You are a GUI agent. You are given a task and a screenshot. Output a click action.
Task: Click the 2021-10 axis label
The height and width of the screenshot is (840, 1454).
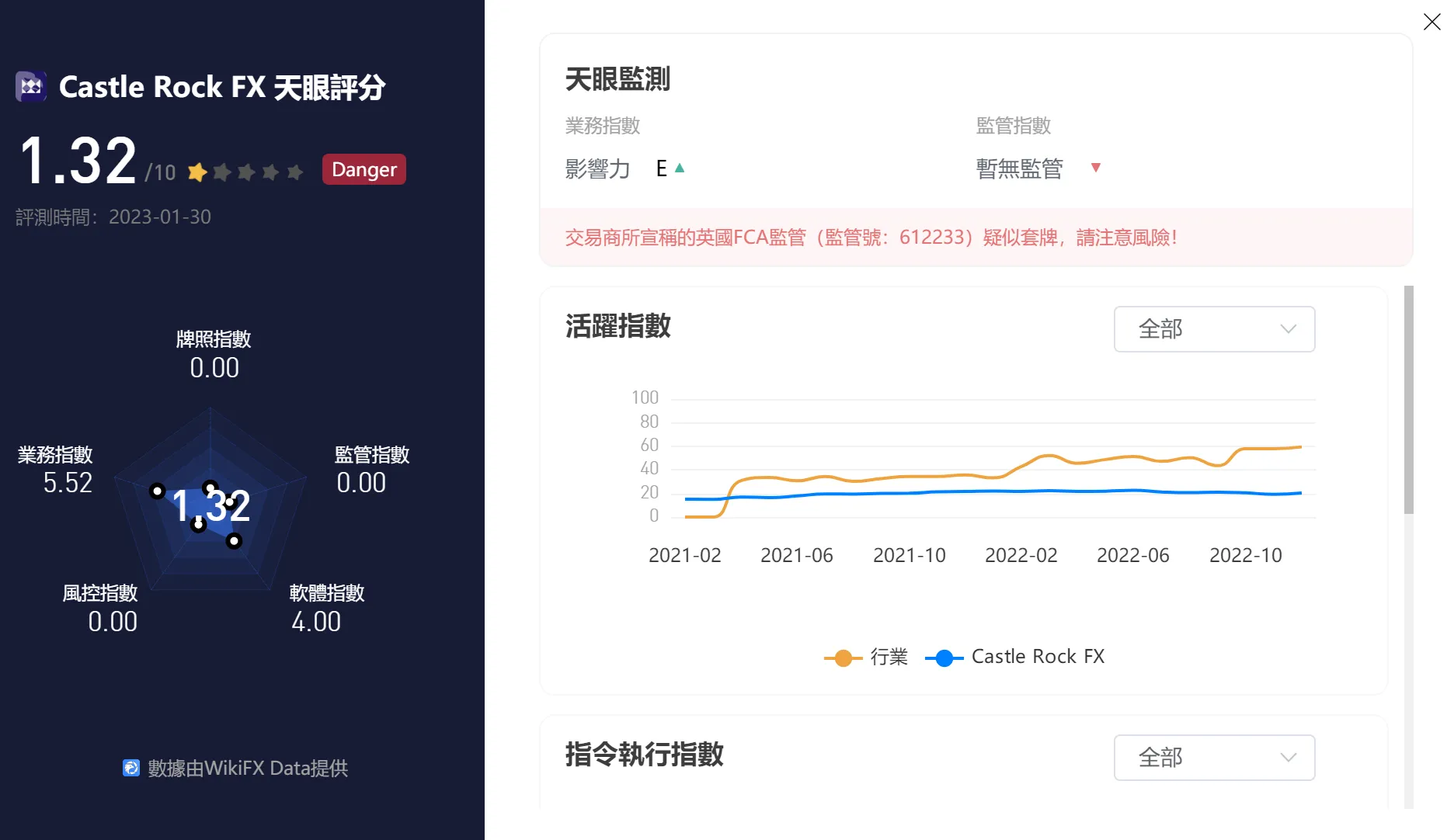point(910,555)
